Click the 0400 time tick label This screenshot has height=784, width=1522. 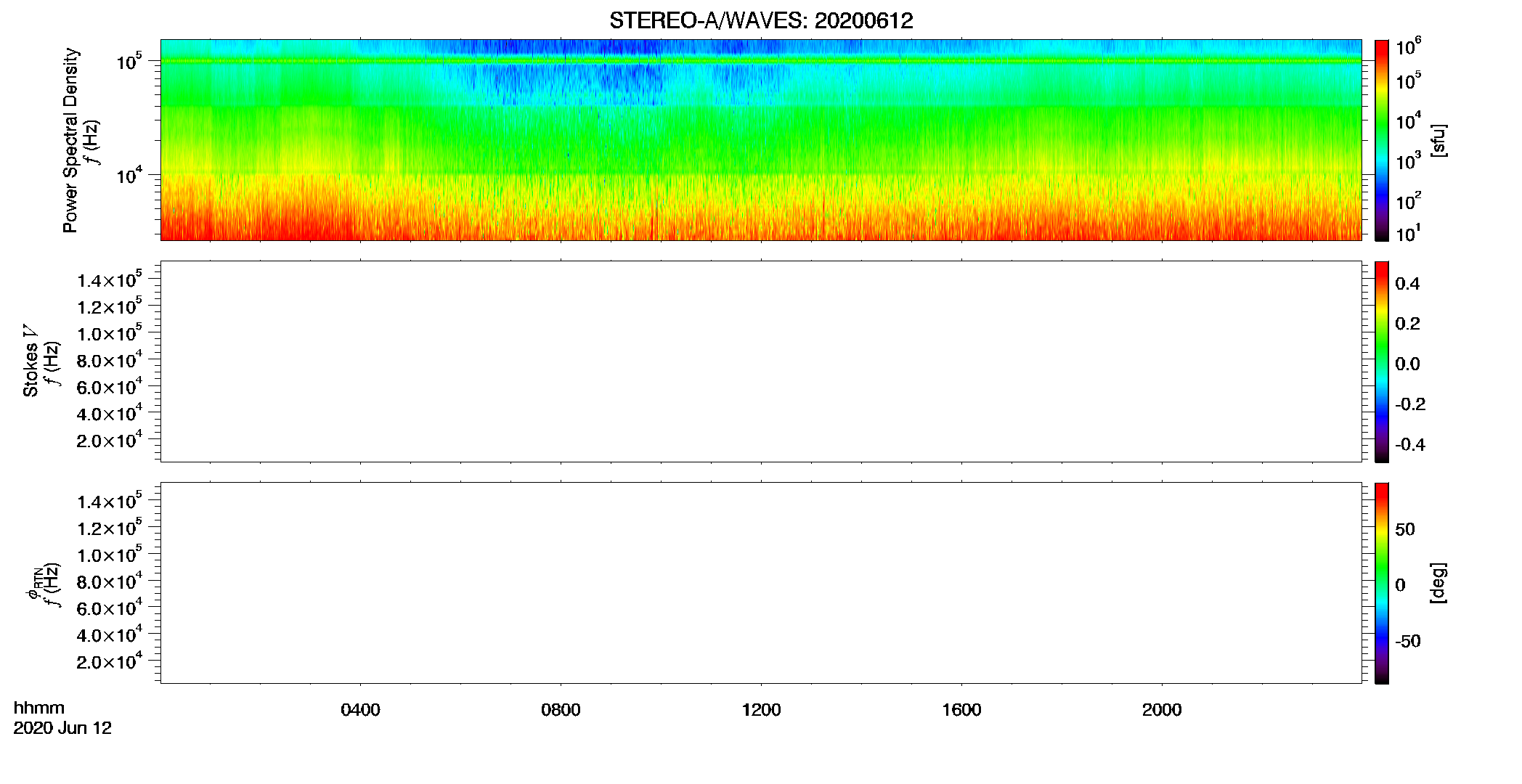coord(360,710)
